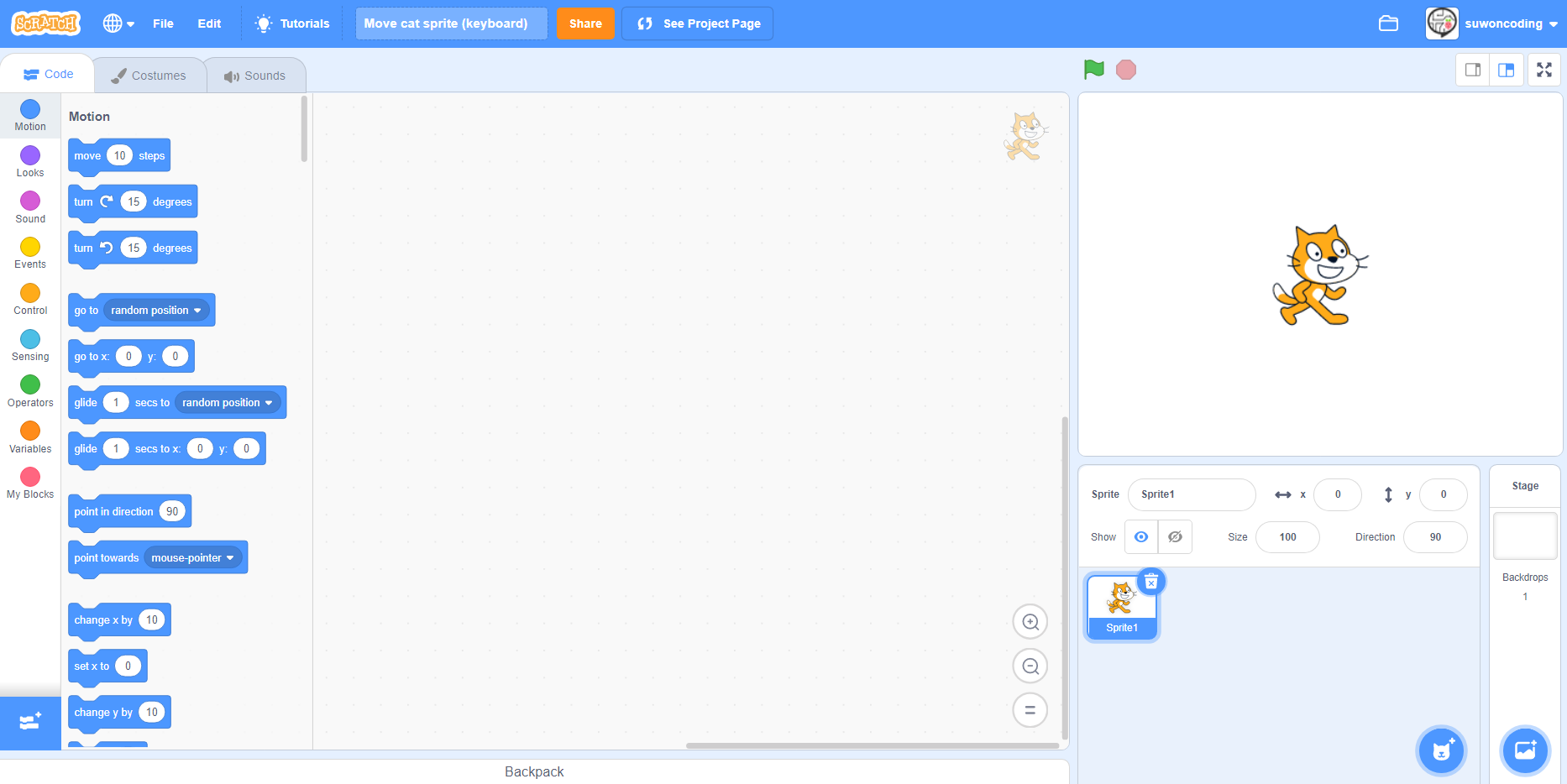Image resolution: width=1567 pixels, height=784 pixels.
Task: Select the My Blocks category
Action: click(x=30, y=483)
